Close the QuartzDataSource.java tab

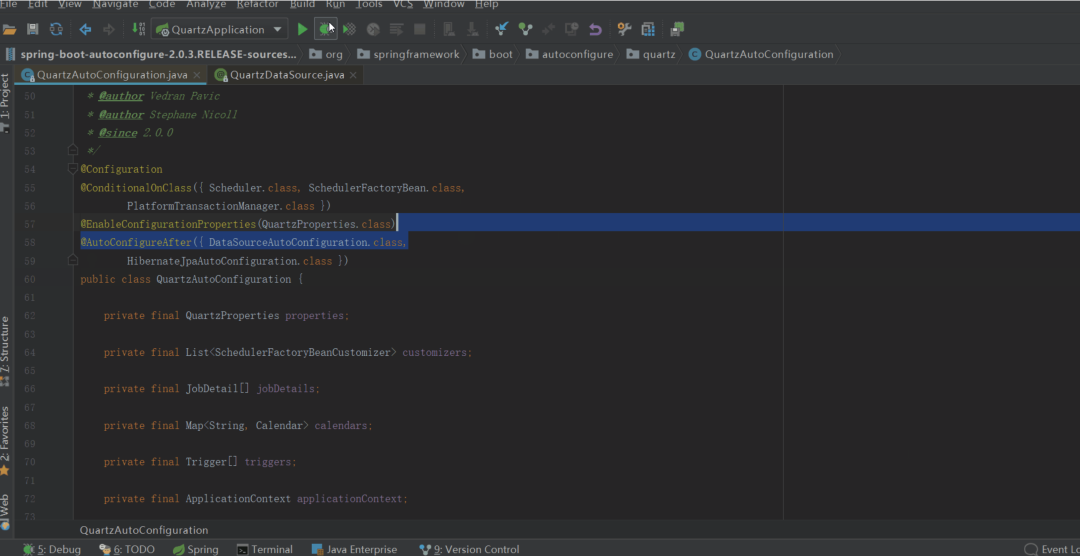coord(353,75)
